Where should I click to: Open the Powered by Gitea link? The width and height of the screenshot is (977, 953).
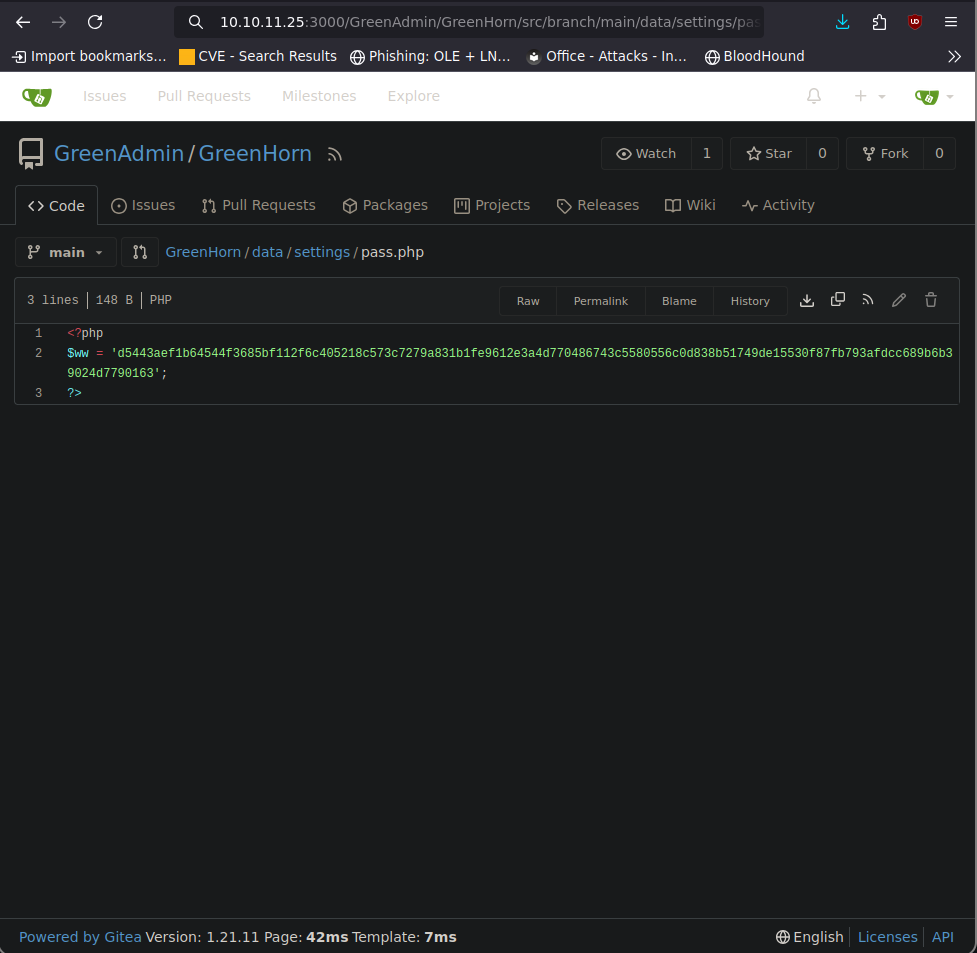click(80, 937)
